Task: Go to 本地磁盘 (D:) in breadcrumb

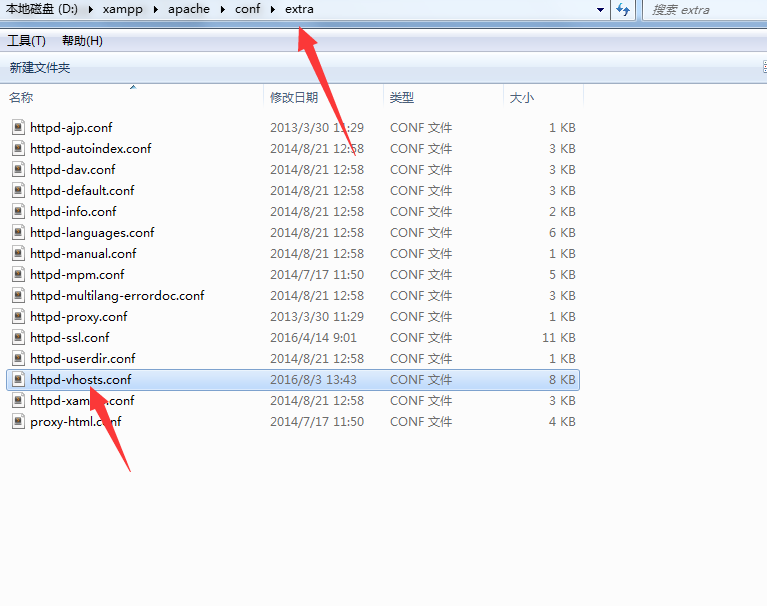Action: coord(42,9)
